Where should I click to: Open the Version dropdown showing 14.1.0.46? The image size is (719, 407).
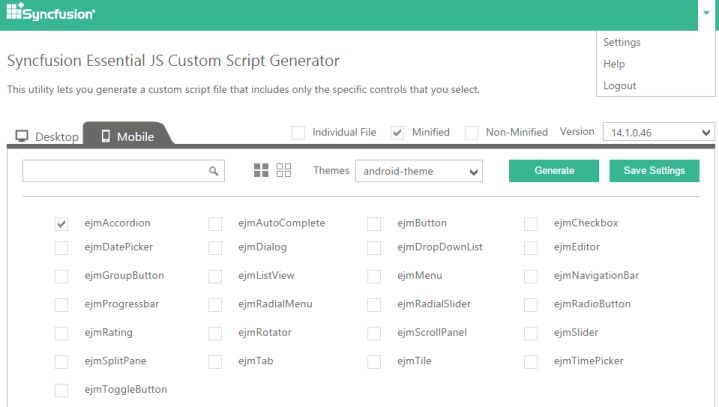(x=658, y=133)
